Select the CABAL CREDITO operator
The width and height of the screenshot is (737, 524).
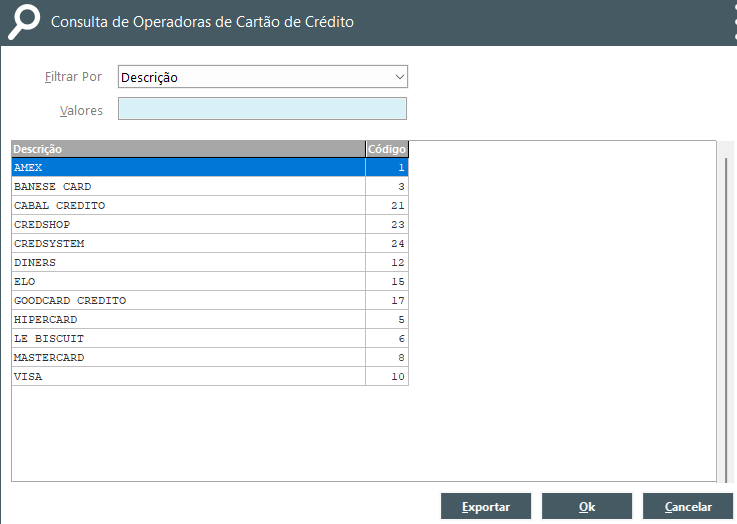210,205
